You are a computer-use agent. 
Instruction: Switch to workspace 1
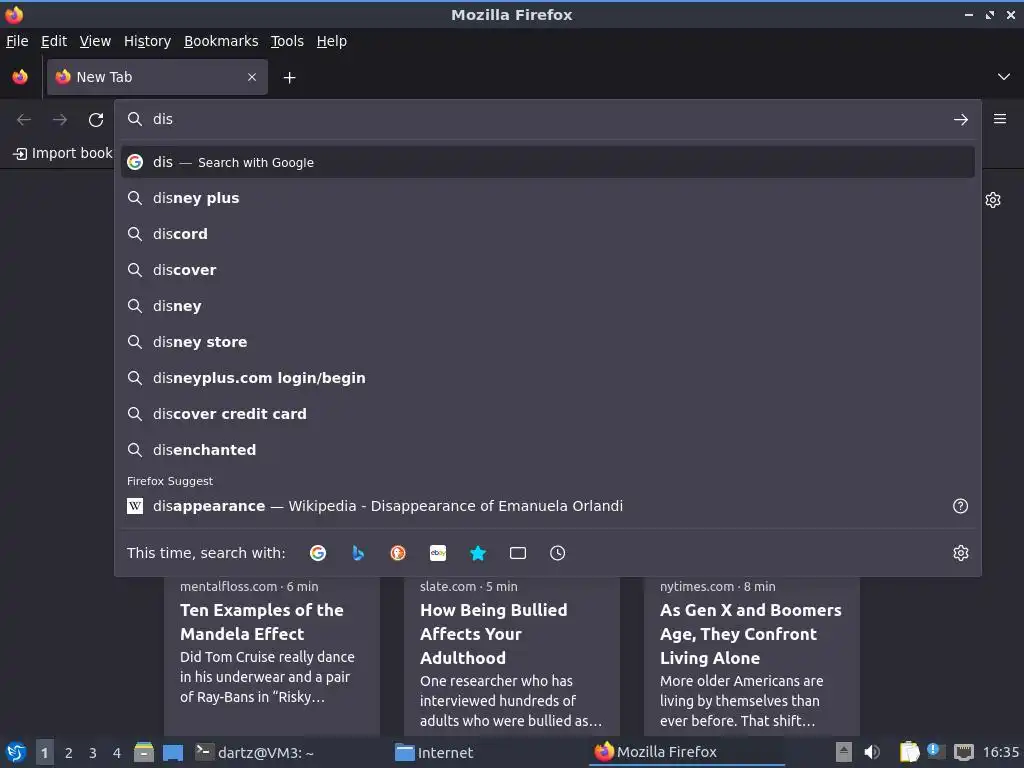pyautogui.click(x=44, y=753)
